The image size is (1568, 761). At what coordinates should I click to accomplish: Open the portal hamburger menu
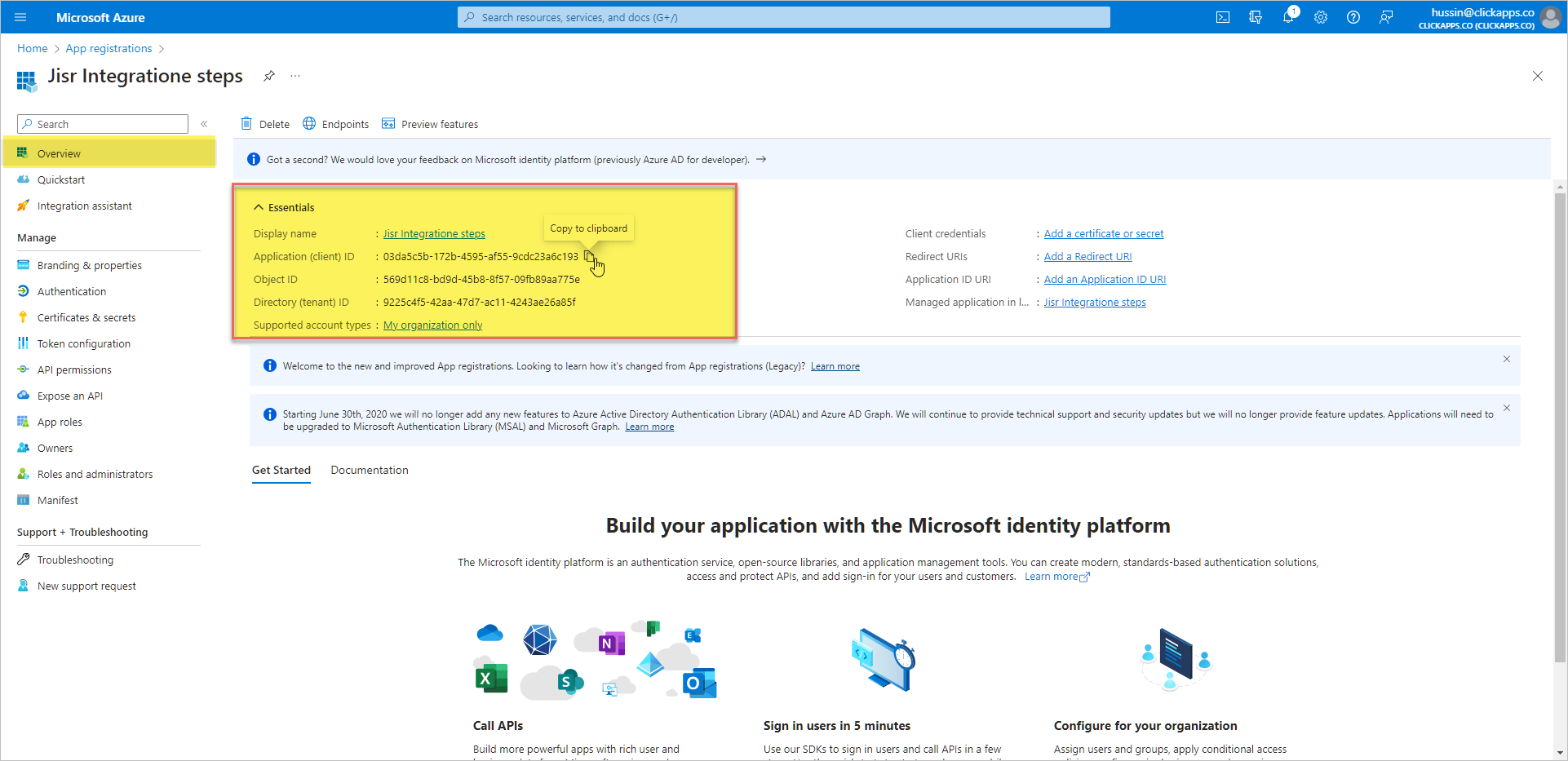(x=21, y=17)
